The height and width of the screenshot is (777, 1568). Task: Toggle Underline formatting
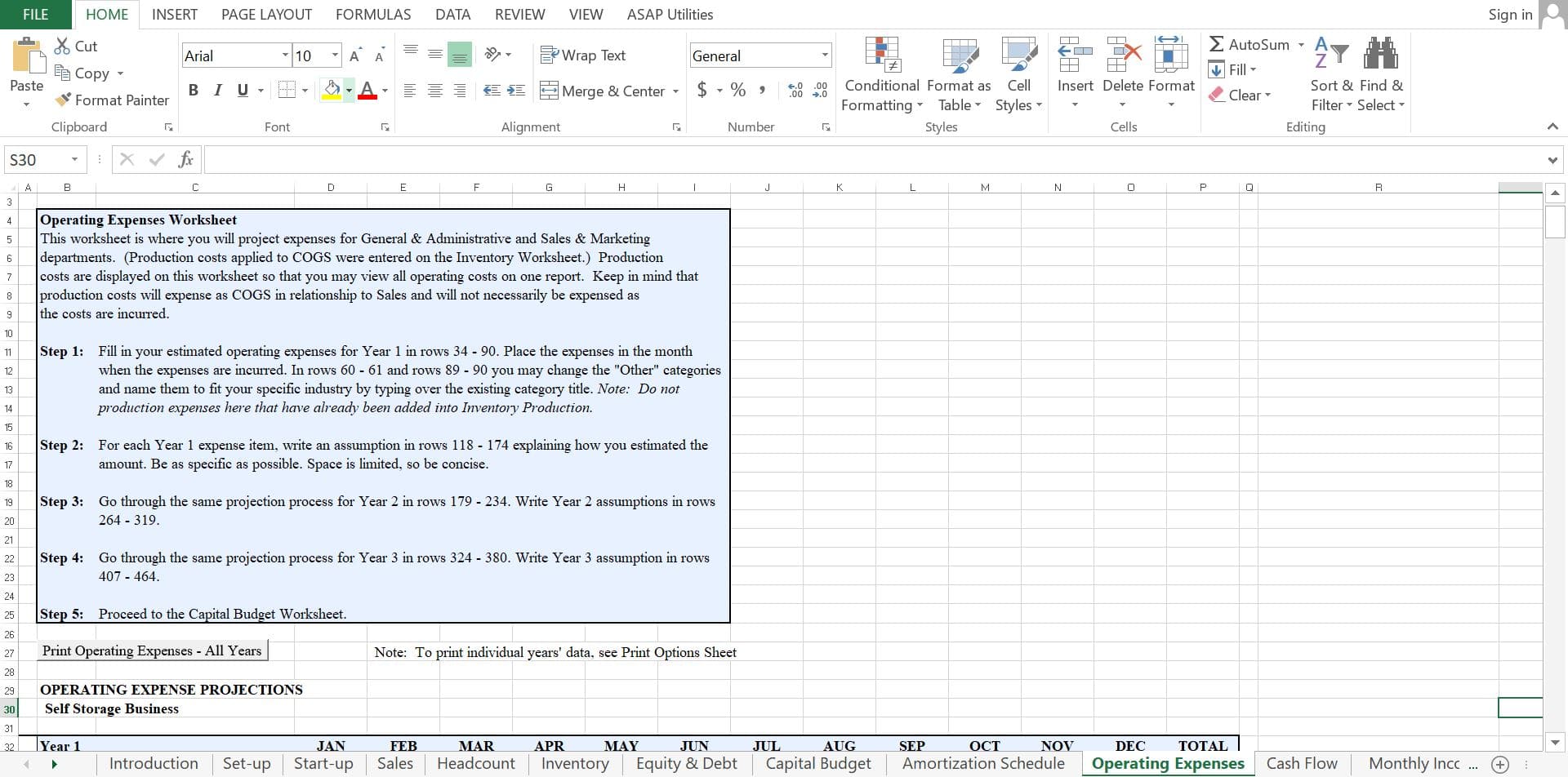pyautogui.click(x=243, y=90)
